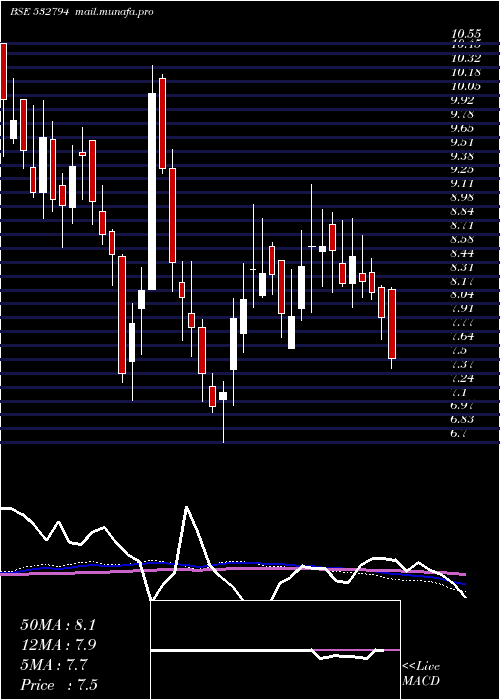Click the MACD label
Image resolution: width=500 pixels, height=700 pixels.
pyautogui.click(x=421, y=681)
